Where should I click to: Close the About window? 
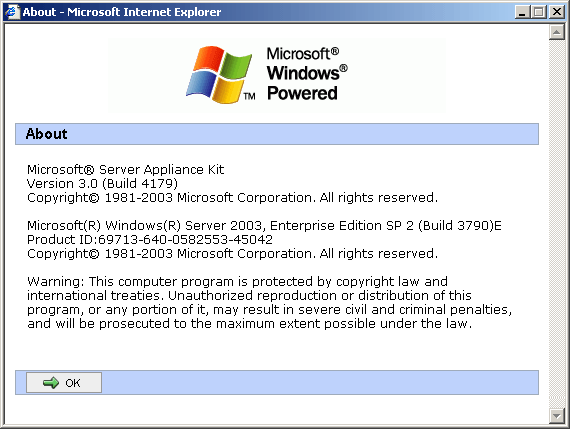(557, 12)
